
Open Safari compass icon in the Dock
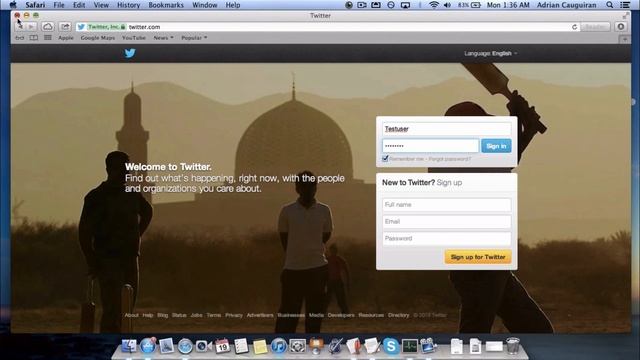[185, 346]
